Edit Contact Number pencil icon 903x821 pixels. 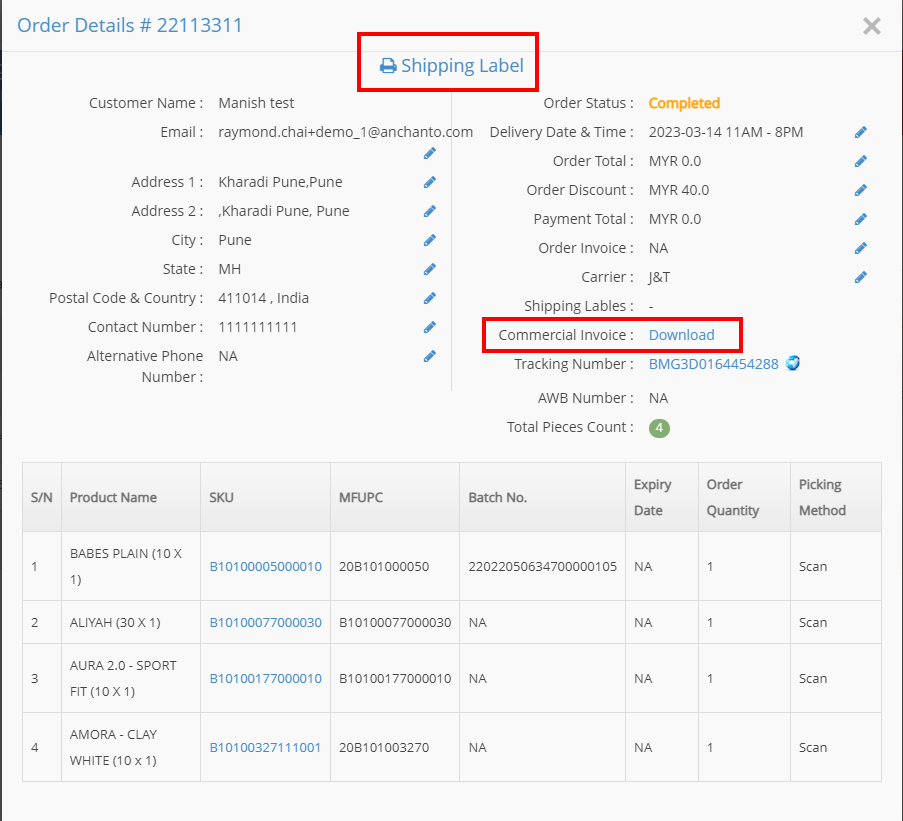pyautogui.click(x=430, y=327)
